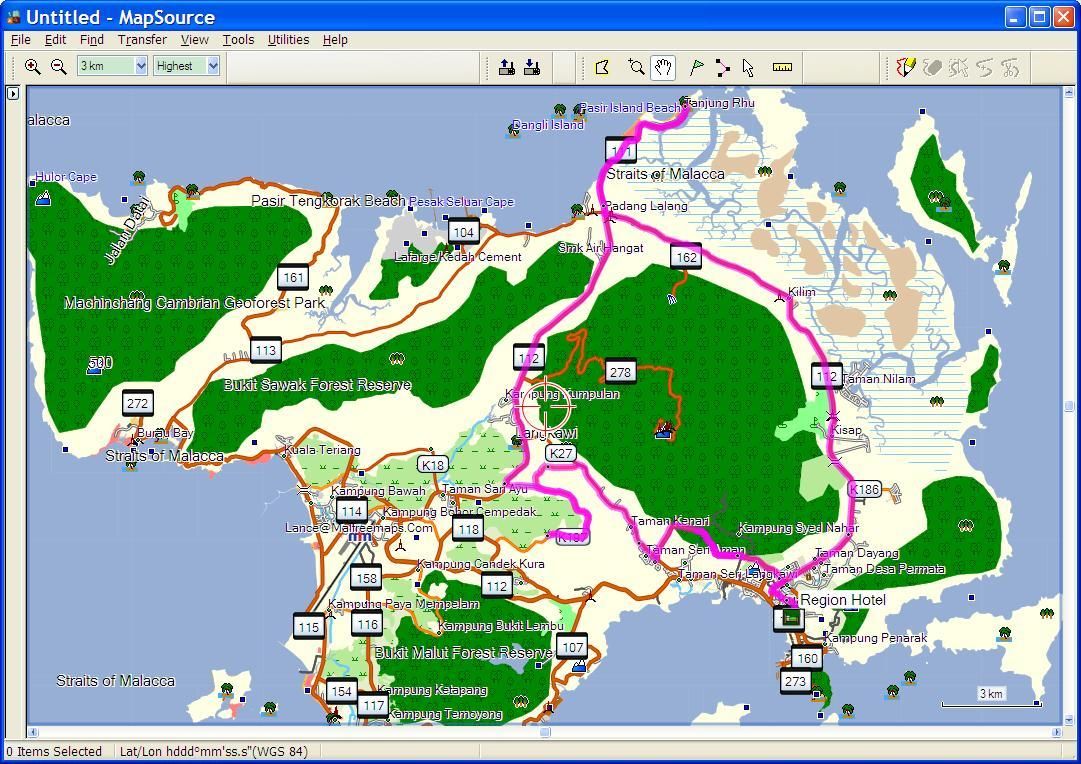Click road shield 104 near Lafarge Cement
This screenshot has width=1081, height=764.
pyautogui.click(x=463, y=232)
